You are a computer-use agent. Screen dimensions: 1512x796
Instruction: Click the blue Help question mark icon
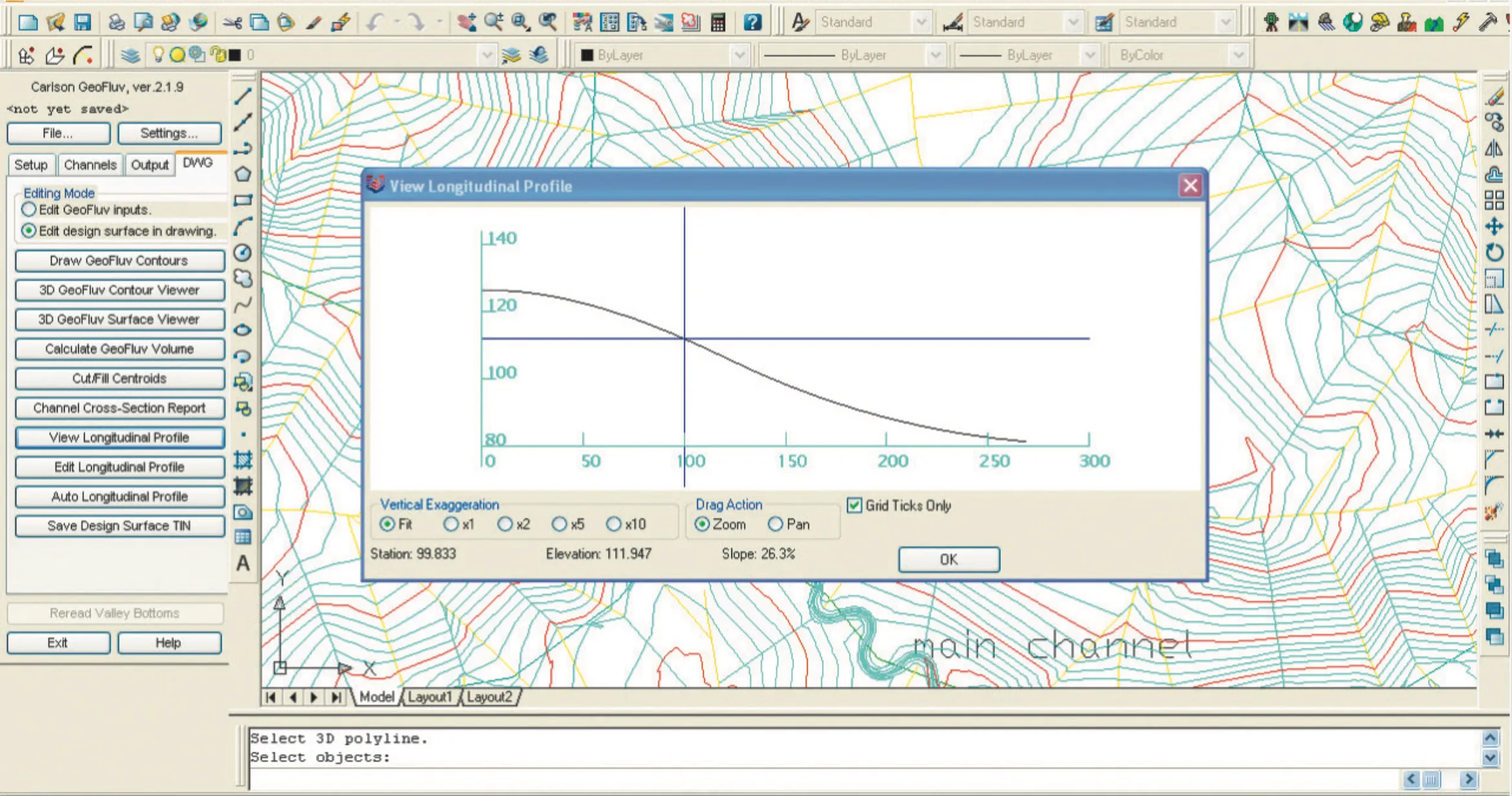click(752, 23)
